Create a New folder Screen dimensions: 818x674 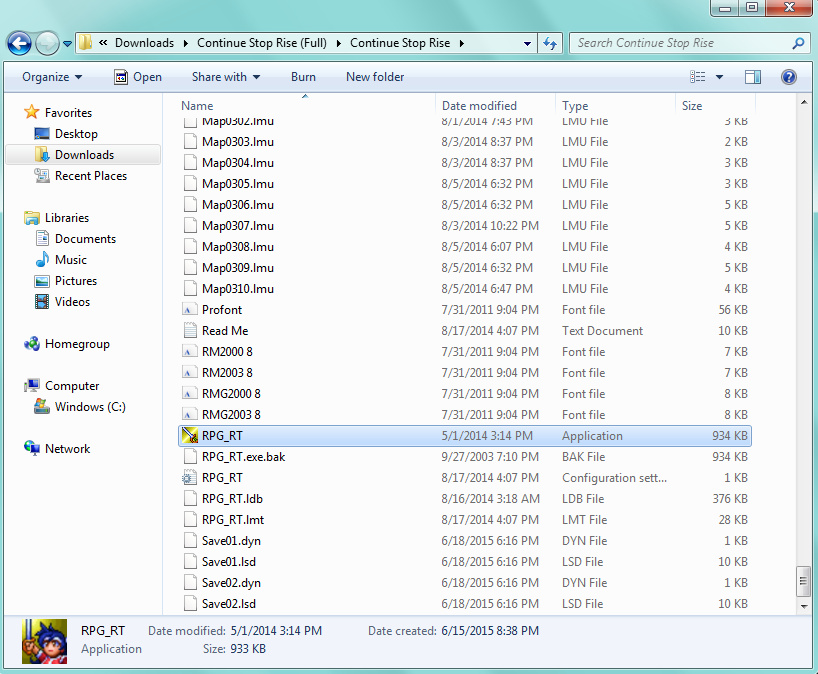(375, 77)
